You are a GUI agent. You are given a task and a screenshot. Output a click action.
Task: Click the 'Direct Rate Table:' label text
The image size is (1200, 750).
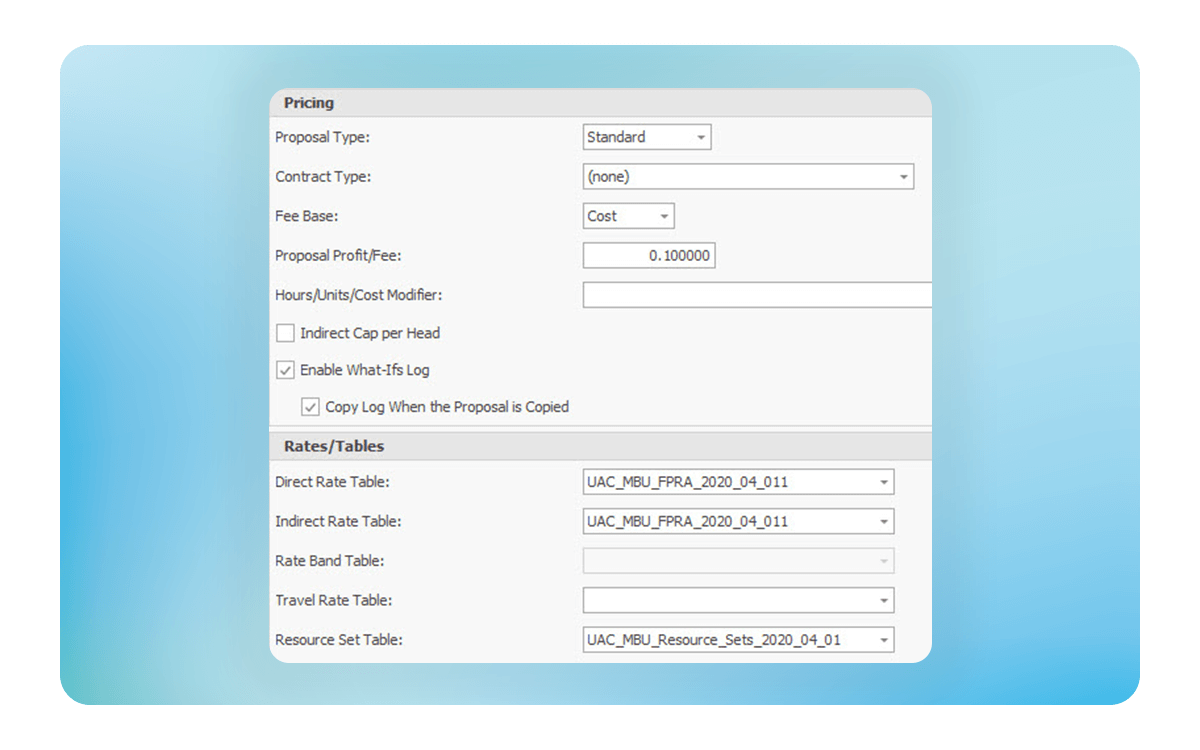click(x=332, y=482)
